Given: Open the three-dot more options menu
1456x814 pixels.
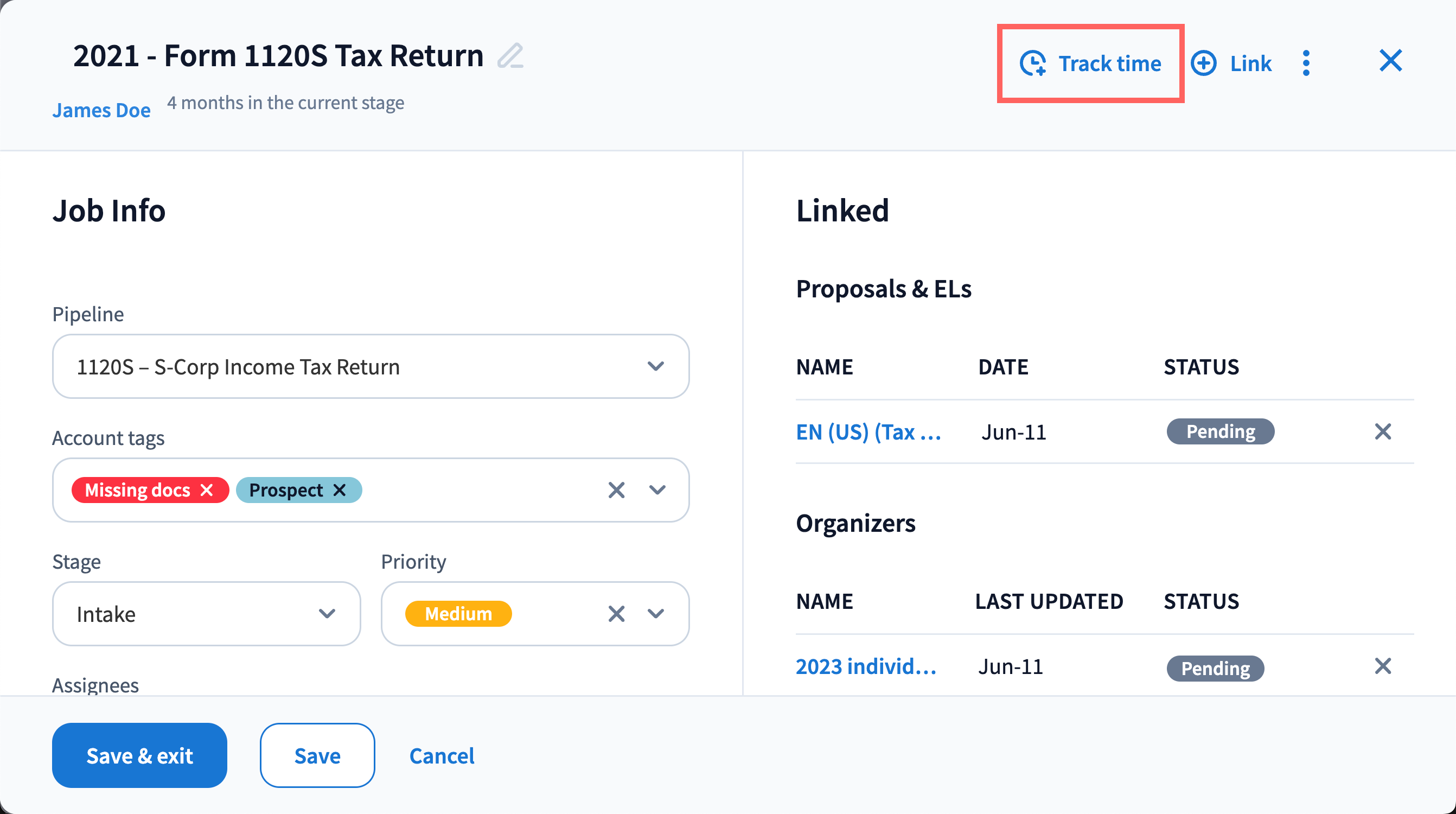Looking at the screenshot, I should pyautogui.click(x=1306, y=63).
